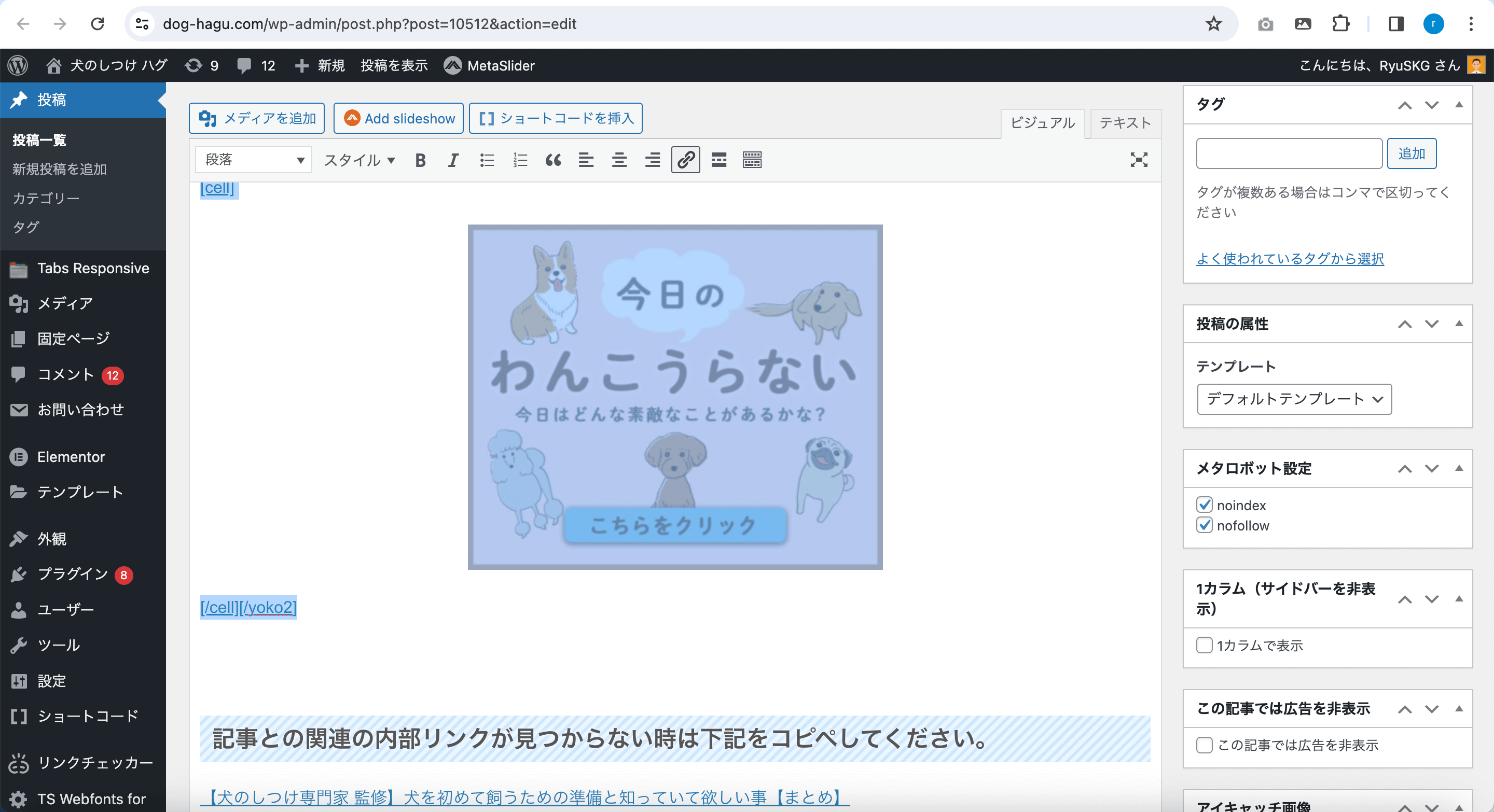Check the 1カラムで表示 checkbox
Image resolution: width=1494 pixels, height=812 pixels.
(x=1204, y=645)
